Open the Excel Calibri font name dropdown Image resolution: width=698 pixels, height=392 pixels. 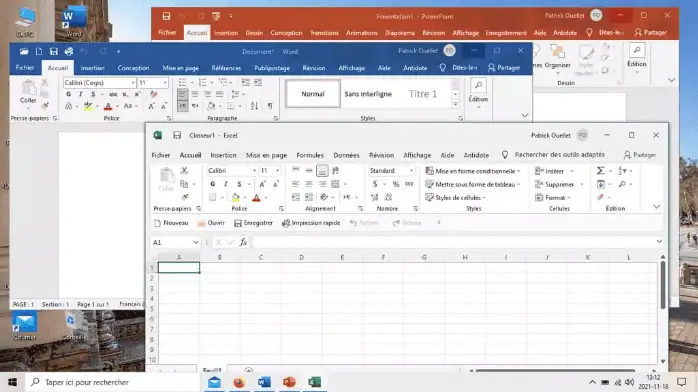click(x=254, y=171)
